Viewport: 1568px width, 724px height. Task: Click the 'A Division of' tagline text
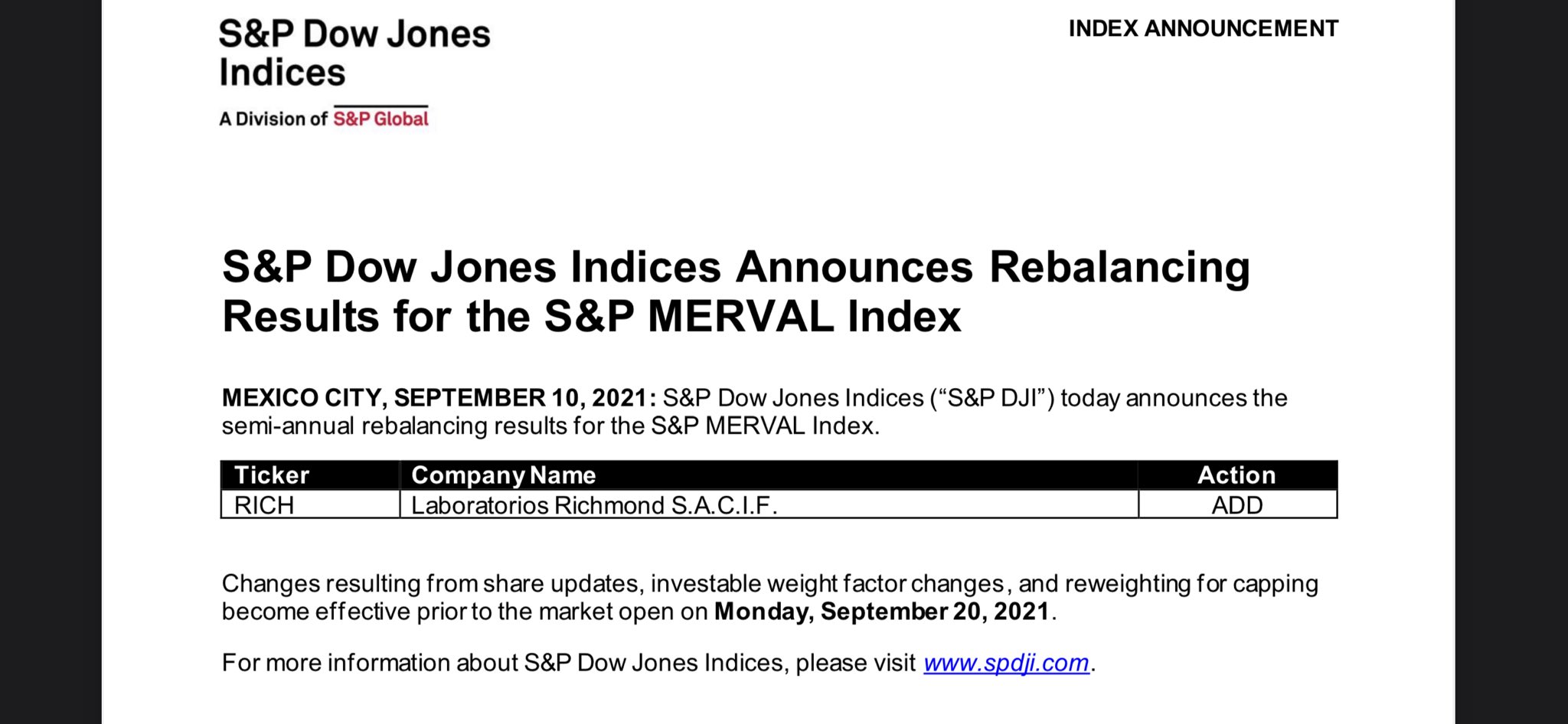[x=273, y=119]
